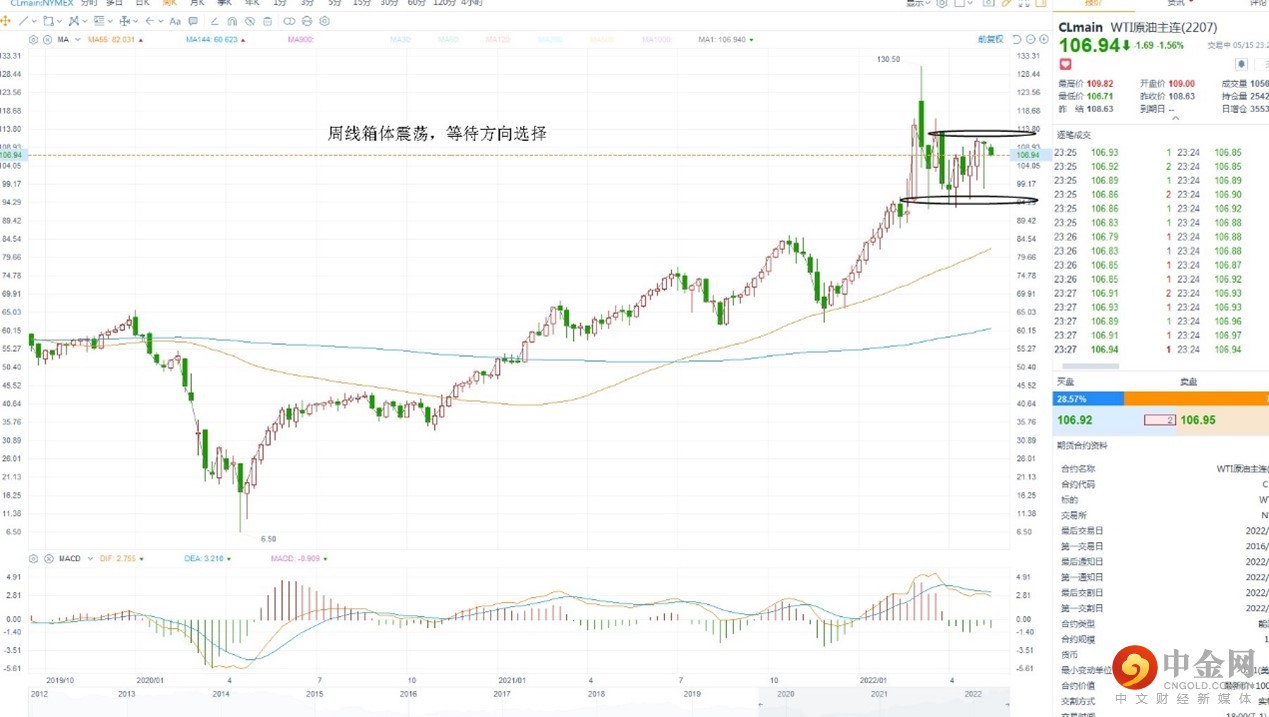Open the 资讯 news tab
The image size is (1269, 717).
1176,3
